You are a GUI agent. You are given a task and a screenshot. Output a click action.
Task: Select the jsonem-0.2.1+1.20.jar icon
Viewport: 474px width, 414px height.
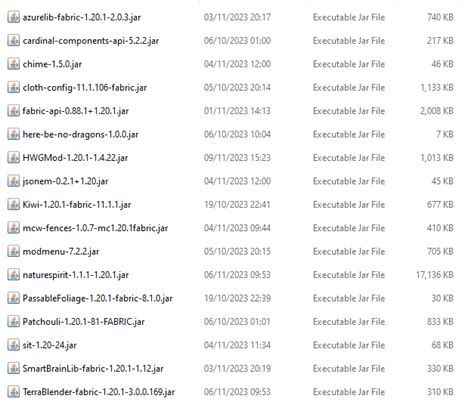[13, 181]
